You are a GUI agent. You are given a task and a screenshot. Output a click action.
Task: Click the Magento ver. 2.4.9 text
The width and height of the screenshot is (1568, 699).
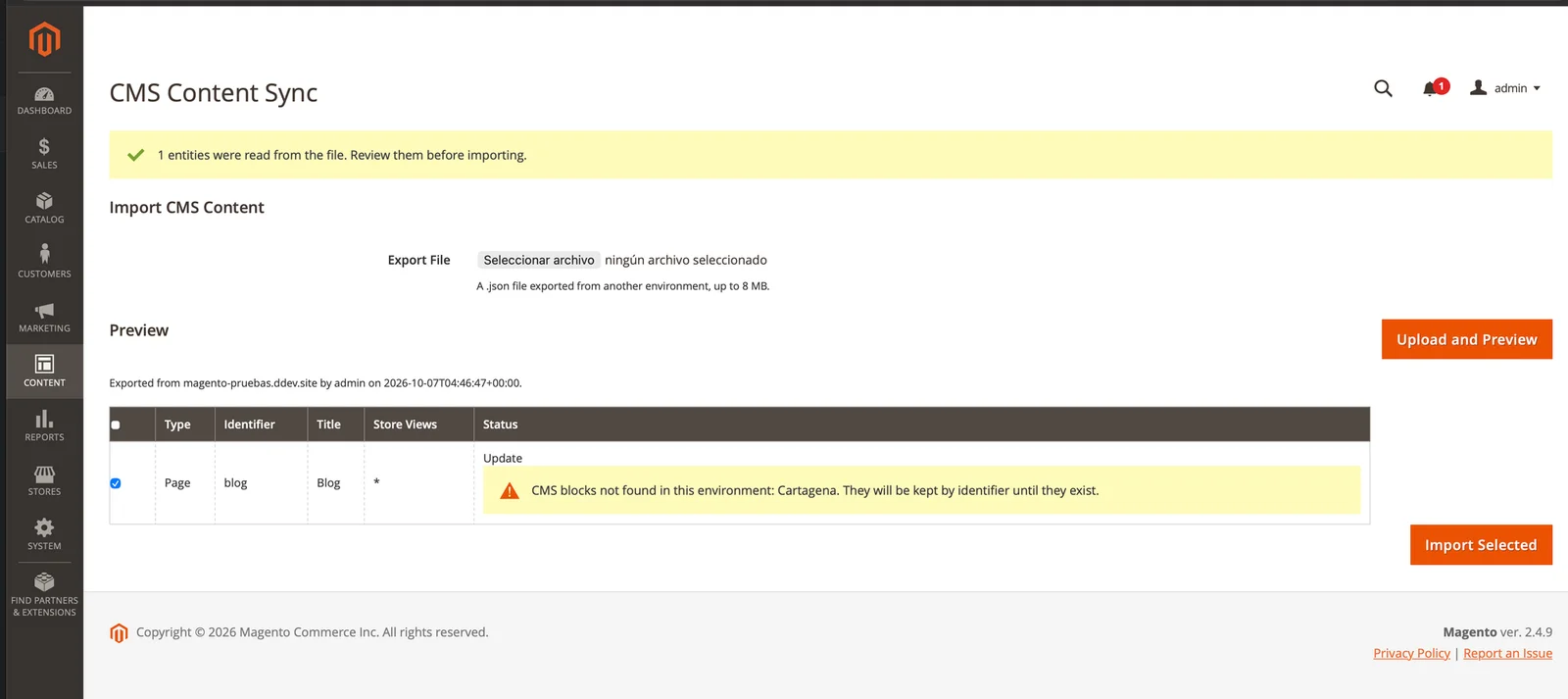pos(1497,632)
